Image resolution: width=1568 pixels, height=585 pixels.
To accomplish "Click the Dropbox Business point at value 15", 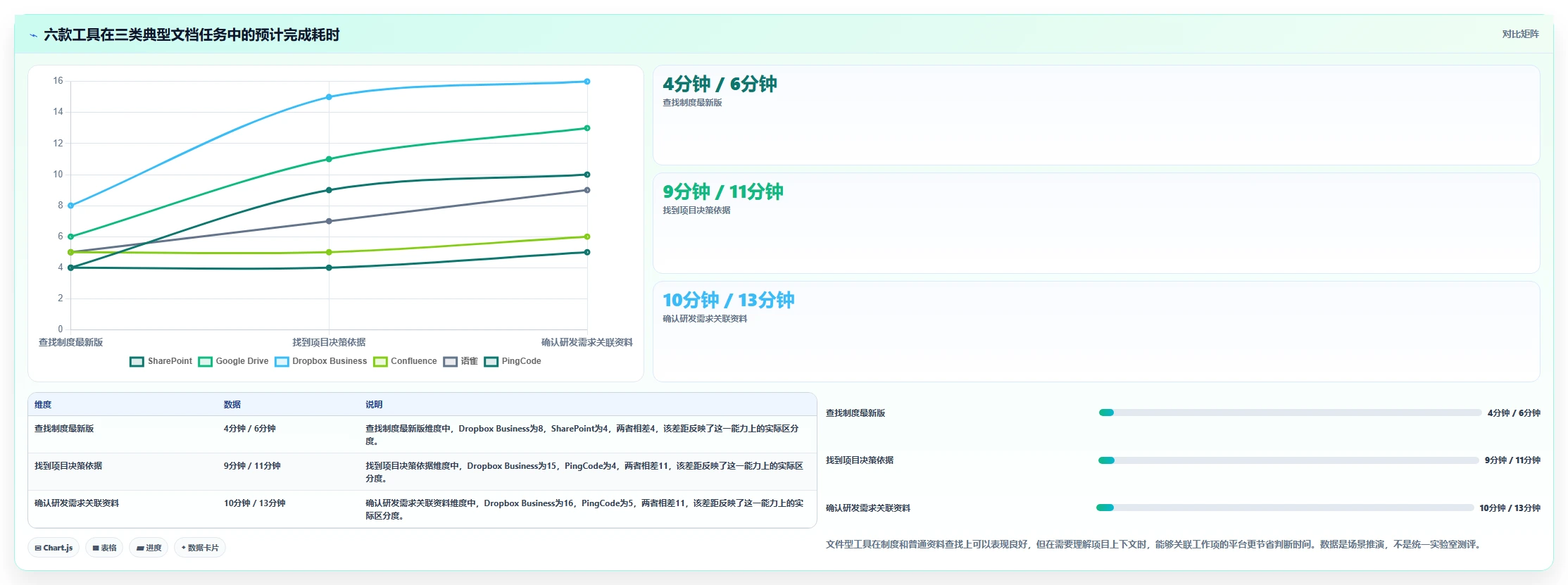I will pyautogui.click(x=329, y=97).
